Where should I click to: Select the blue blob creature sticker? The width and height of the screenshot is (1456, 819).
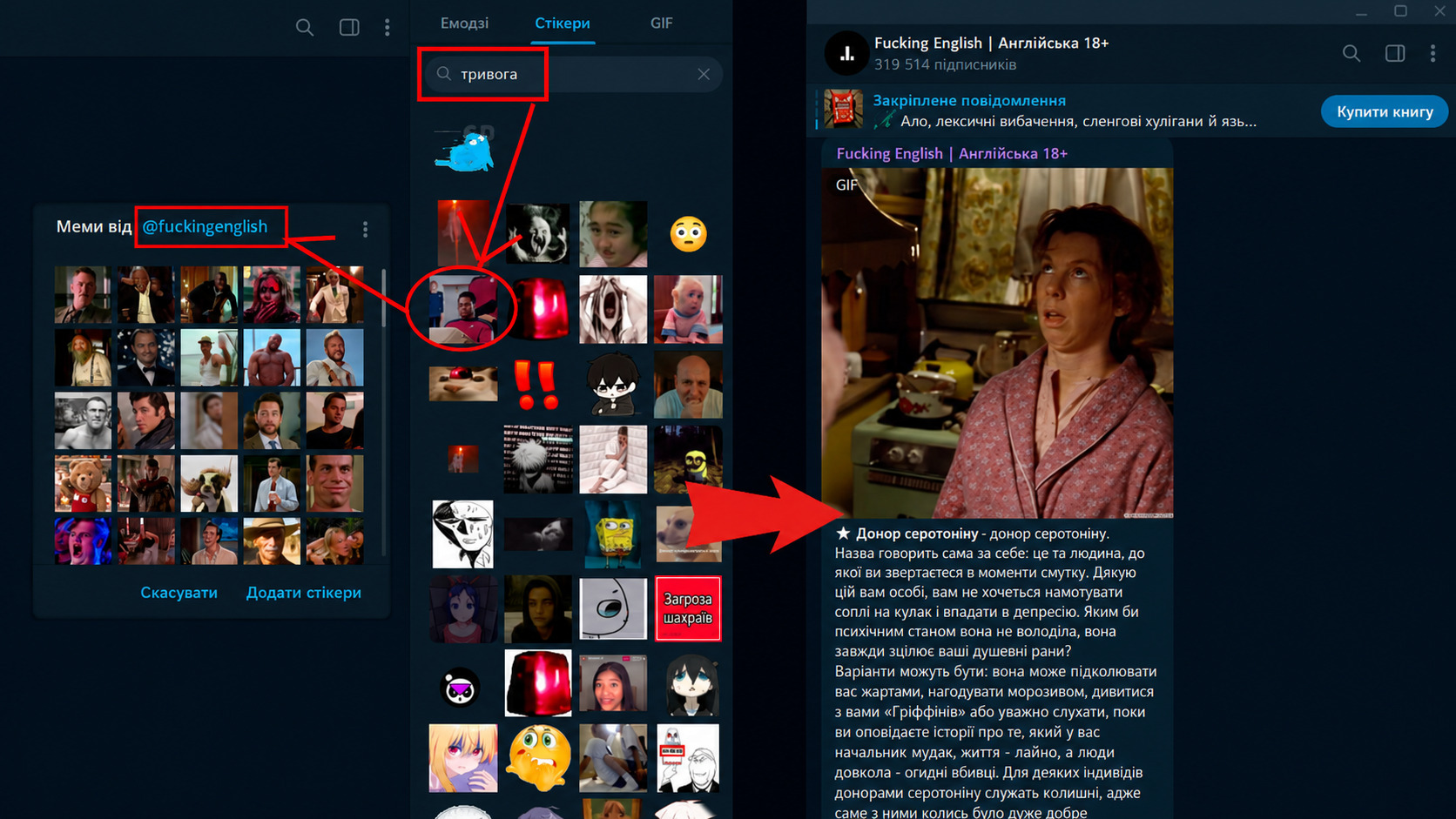point(463,150)
